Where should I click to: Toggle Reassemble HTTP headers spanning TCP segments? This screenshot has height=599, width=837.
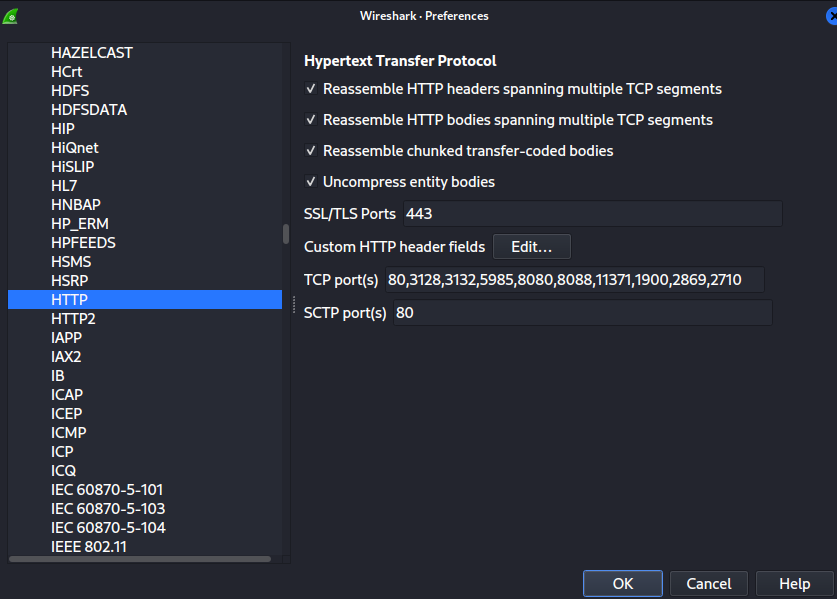310,89
